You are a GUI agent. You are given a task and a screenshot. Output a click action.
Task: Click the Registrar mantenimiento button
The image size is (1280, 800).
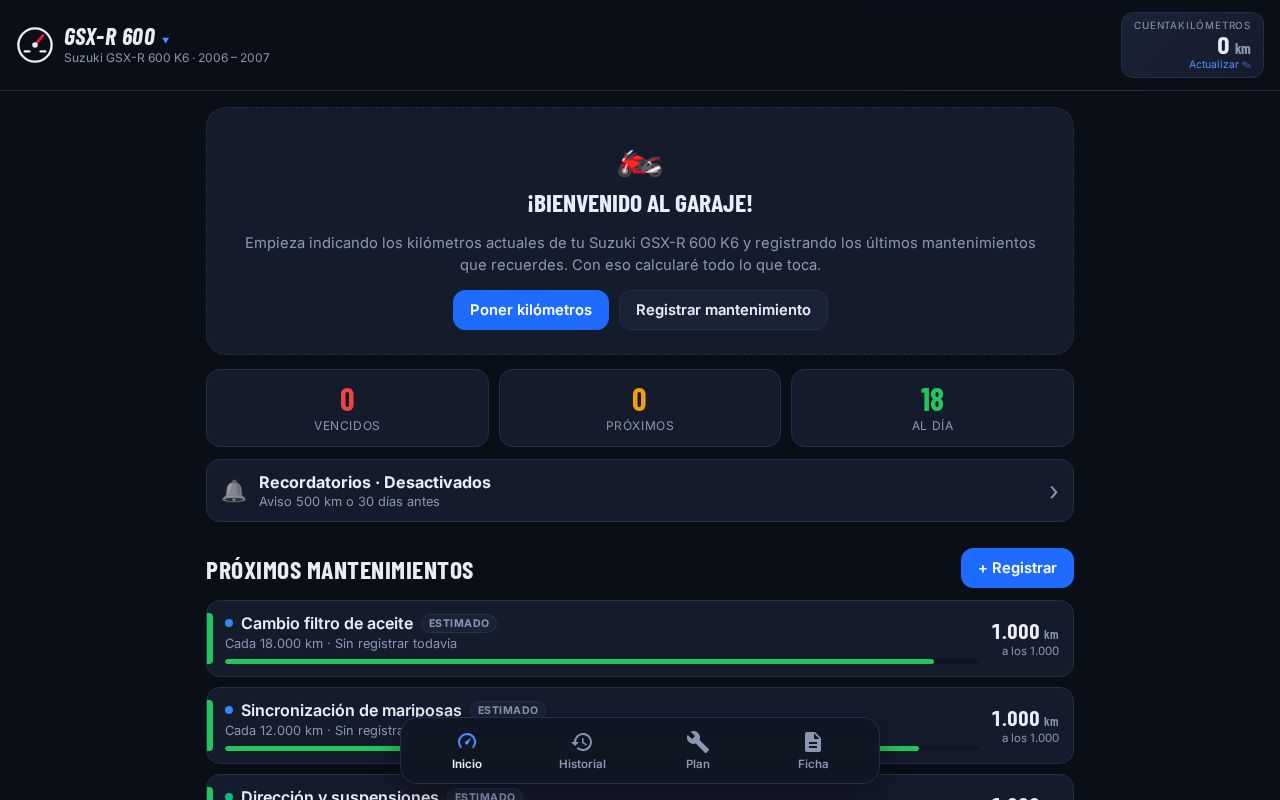click(723, 310)
